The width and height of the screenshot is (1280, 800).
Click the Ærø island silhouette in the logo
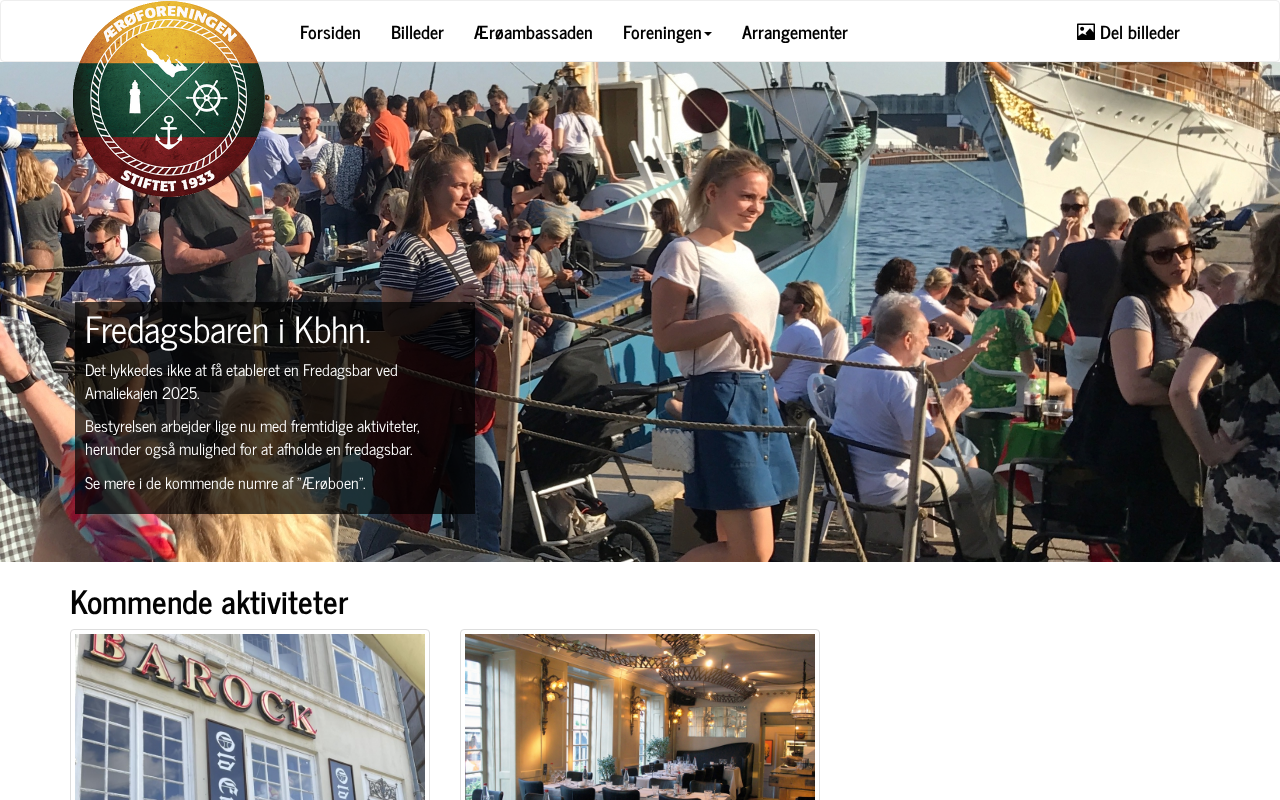coord(164,60)
